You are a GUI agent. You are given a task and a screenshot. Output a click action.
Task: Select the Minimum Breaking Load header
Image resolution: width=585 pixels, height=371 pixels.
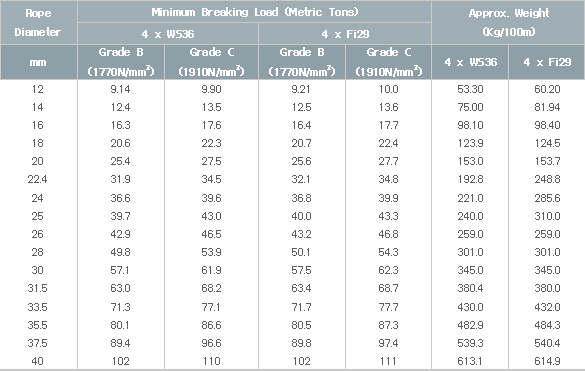(254, 12)
